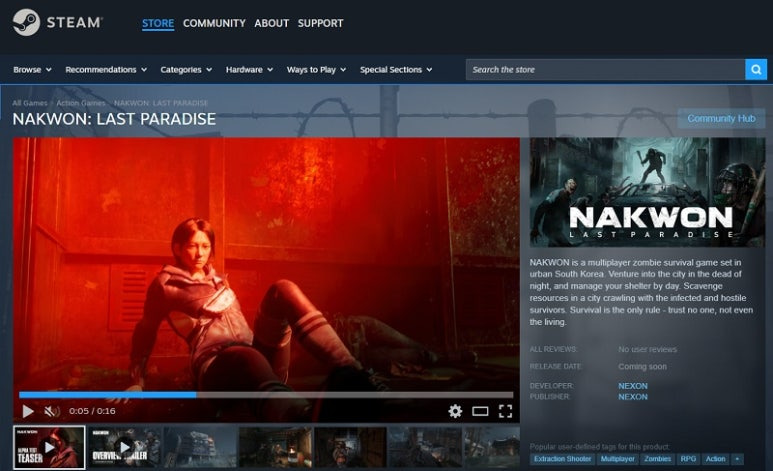Screen dimensions: 773x471
Task: Open NEXON developer link
Action: coord(633,386)
